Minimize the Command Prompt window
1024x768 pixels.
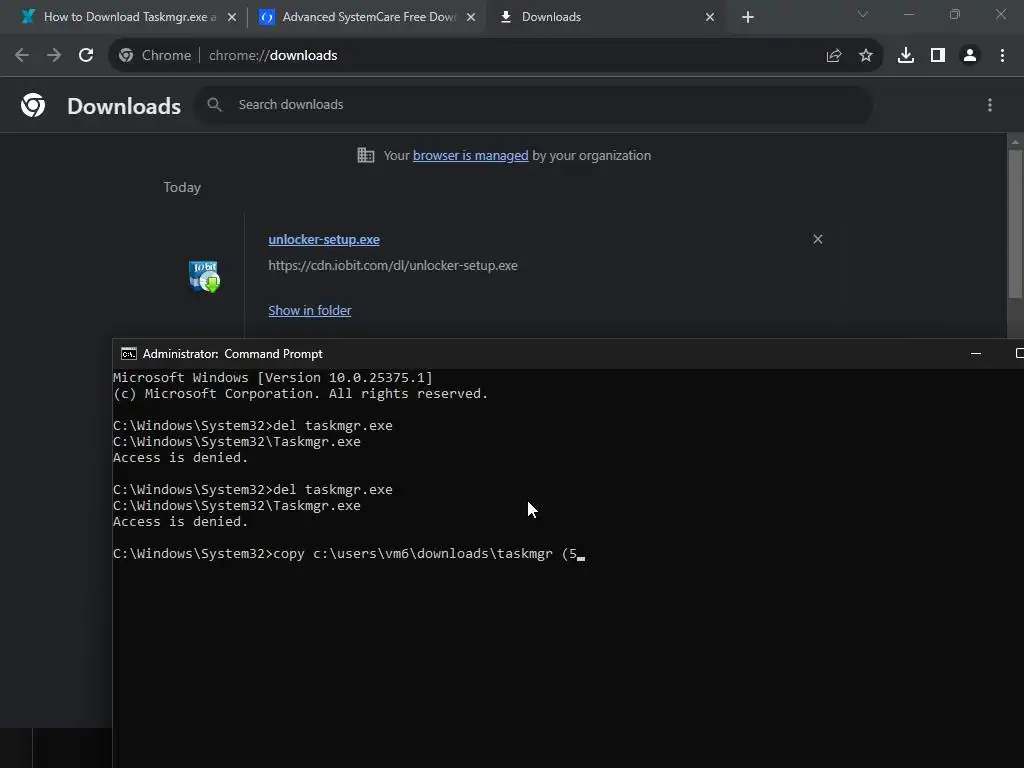976,353
